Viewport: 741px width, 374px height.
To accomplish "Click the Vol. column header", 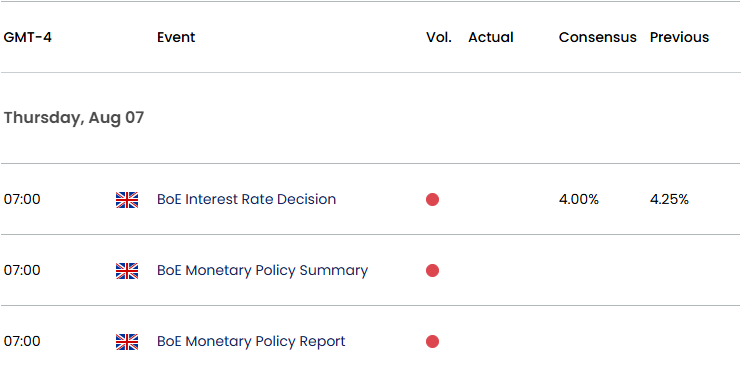I will (x=439, y=37).
